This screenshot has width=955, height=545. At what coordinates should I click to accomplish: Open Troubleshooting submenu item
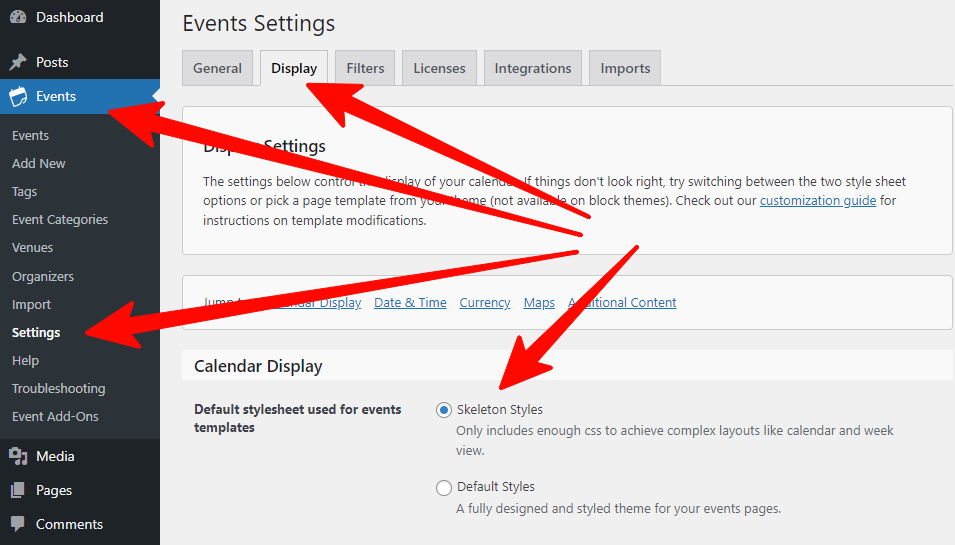point(58,389)
